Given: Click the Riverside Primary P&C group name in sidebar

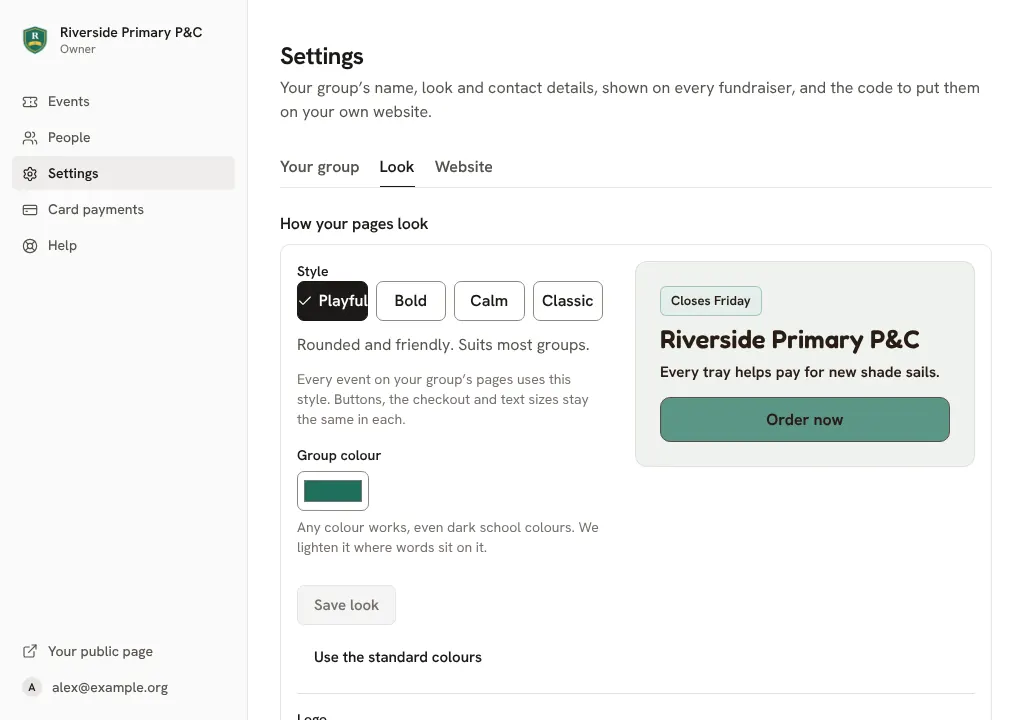Looking at the screenshot, I should pyautogui.click(x=131, y=32).
